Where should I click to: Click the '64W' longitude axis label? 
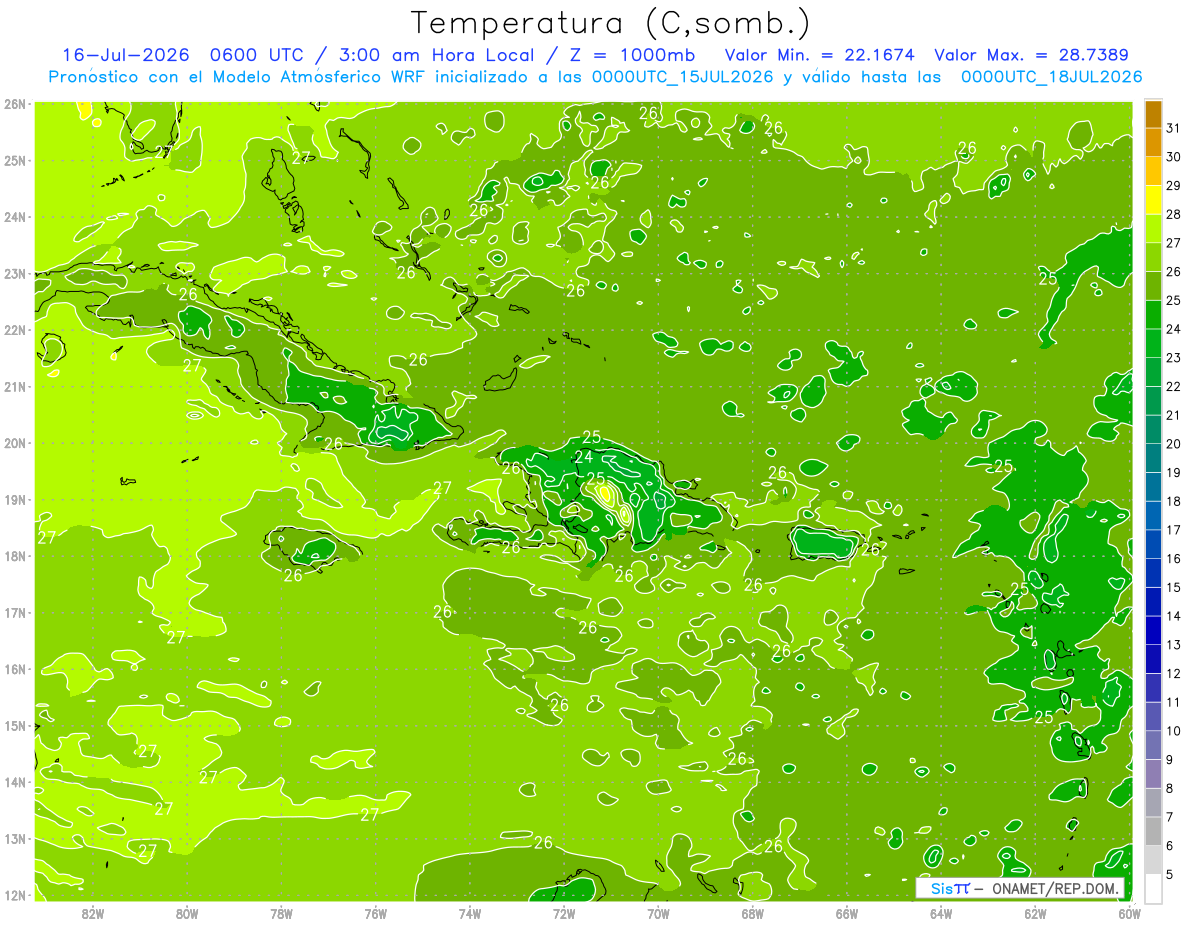point(941,912)
